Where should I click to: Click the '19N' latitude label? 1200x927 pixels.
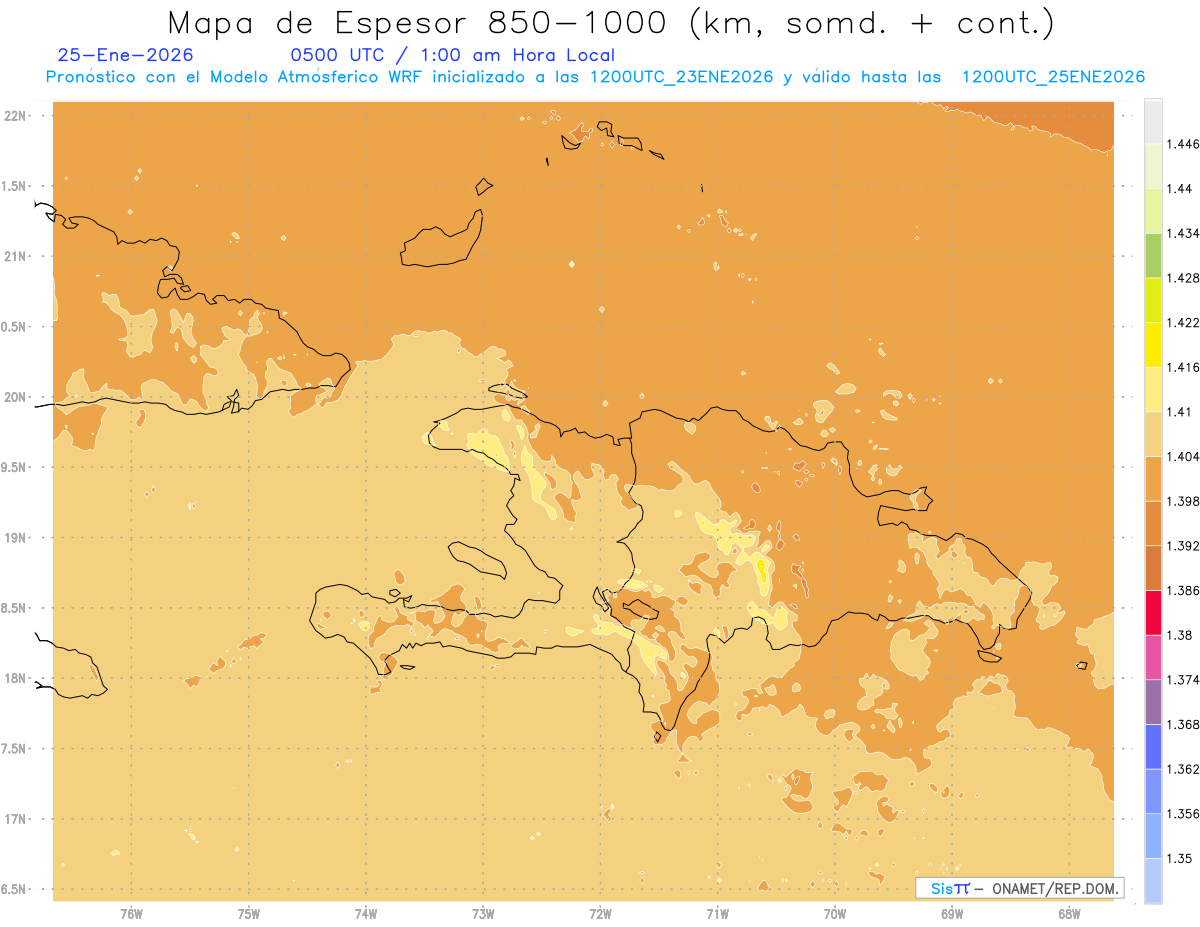click(17, 537)
